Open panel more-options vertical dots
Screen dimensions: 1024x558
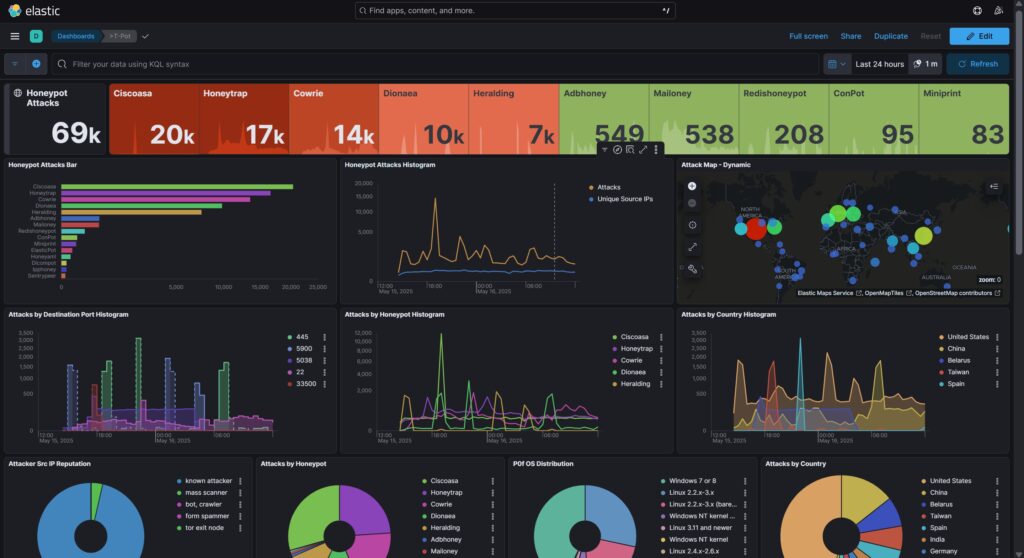(x=656, y=150)
